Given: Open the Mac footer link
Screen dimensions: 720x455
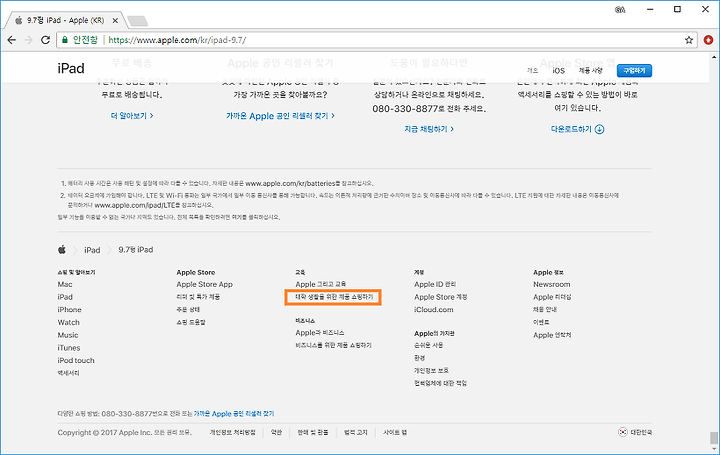Looking at the screenshot, I should pyautogui.click(x=65, y=284).
